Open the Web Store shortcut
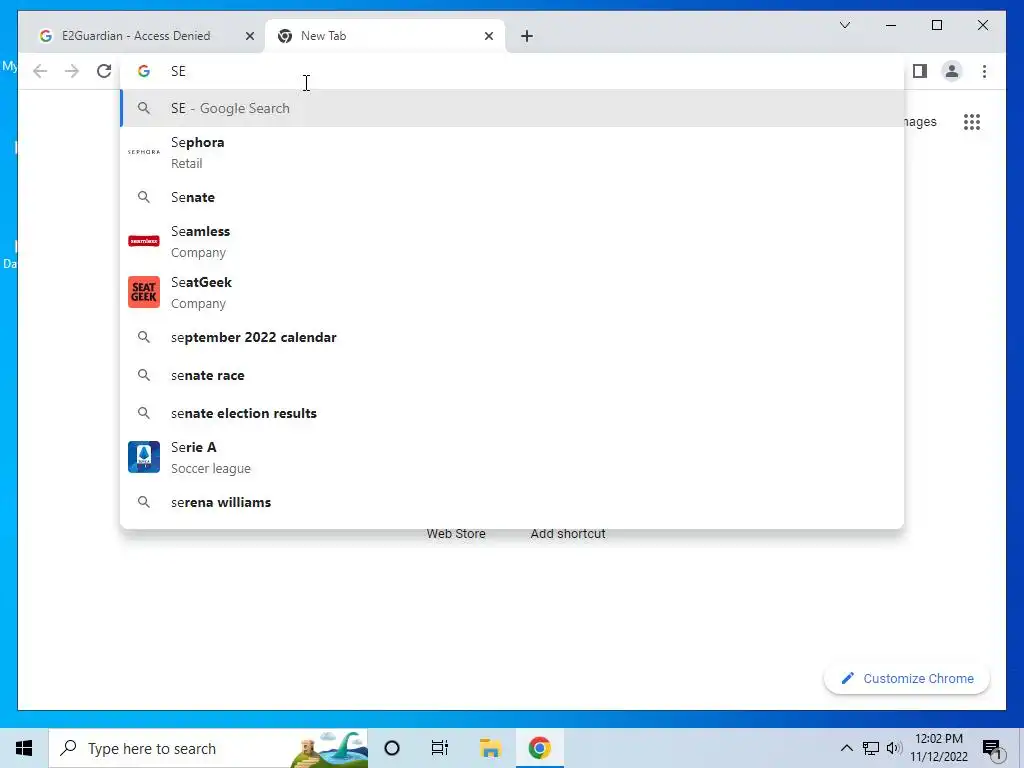This screenshot has width=1024, height=768. click(456, 534)
